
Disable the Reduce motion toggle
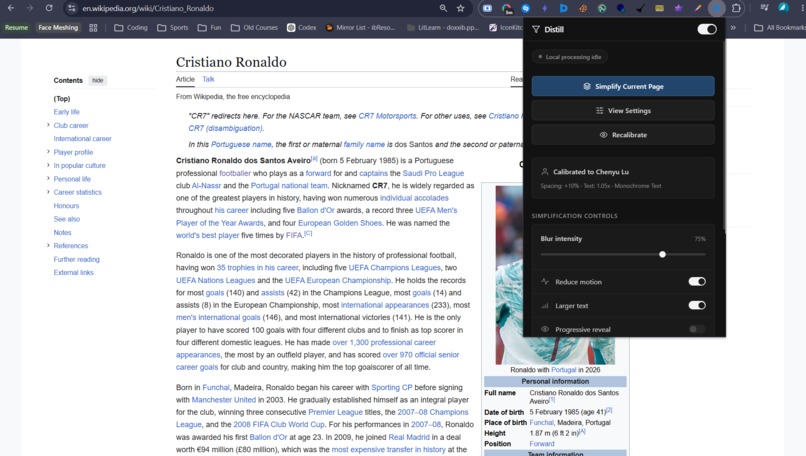tap(697, 281)
